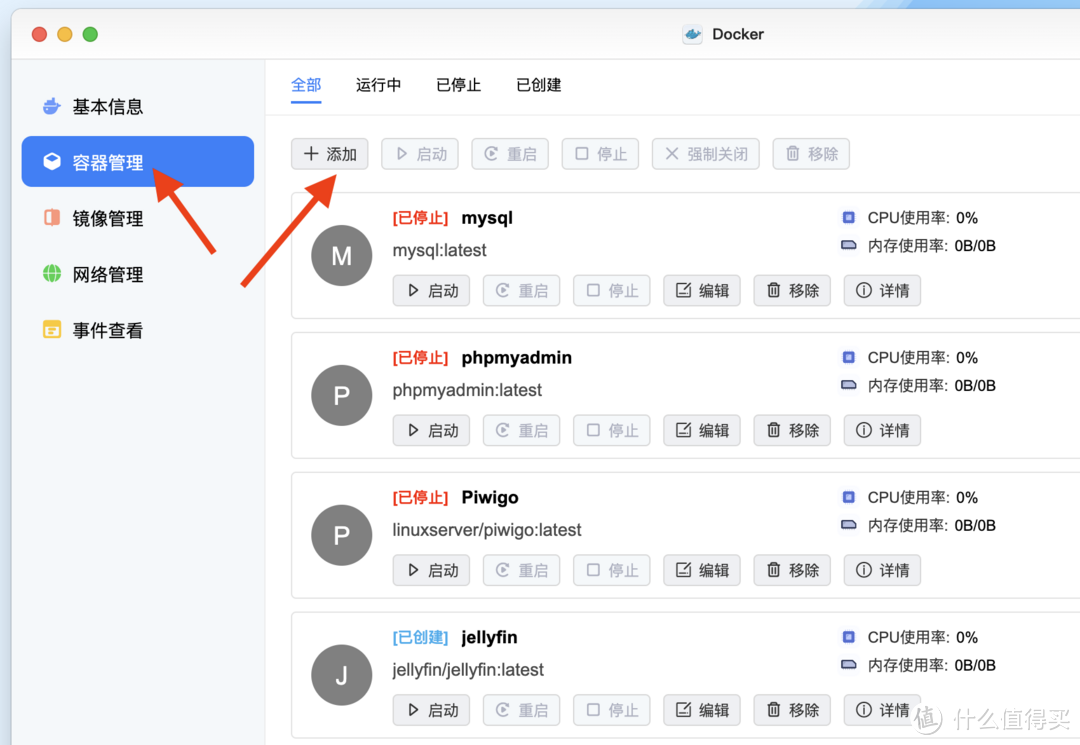Click the Docker whale icon in title bar
1080x745 pixels.
pos(692,34)
